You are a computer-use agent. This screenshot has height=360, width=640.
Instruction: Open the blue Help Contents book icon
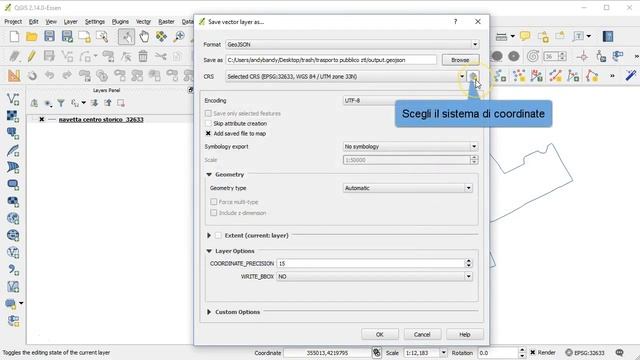tap(608, 37)
